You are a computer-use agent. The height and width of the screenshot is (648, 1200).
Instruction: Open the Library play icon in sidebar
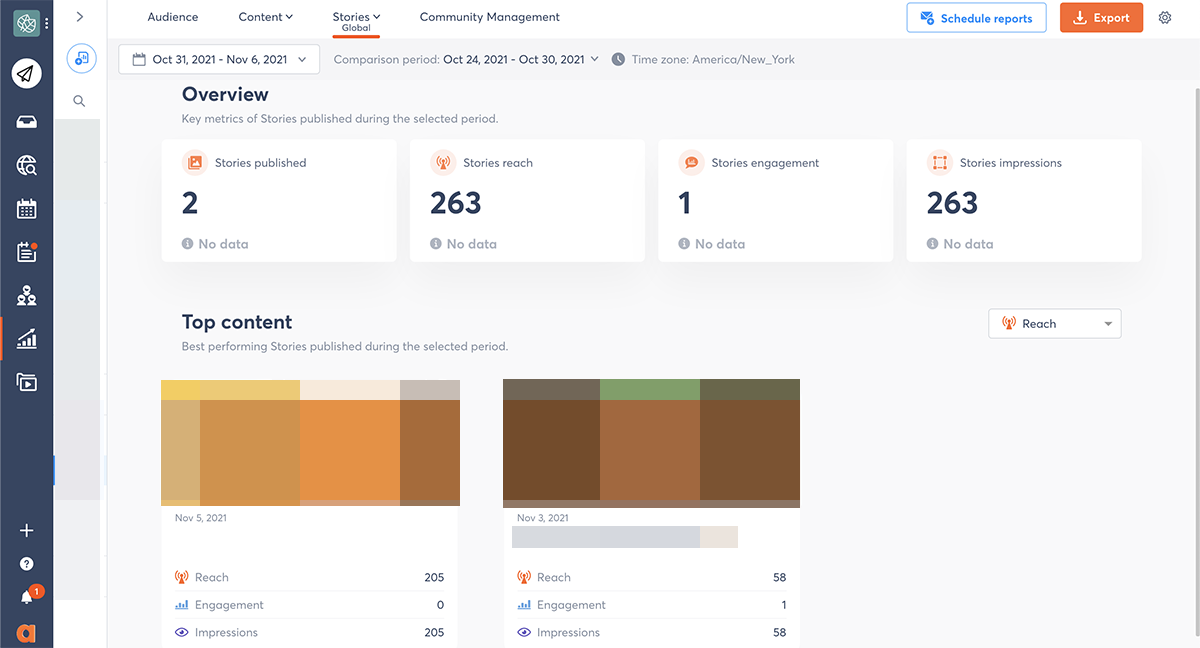click(27, 382)
